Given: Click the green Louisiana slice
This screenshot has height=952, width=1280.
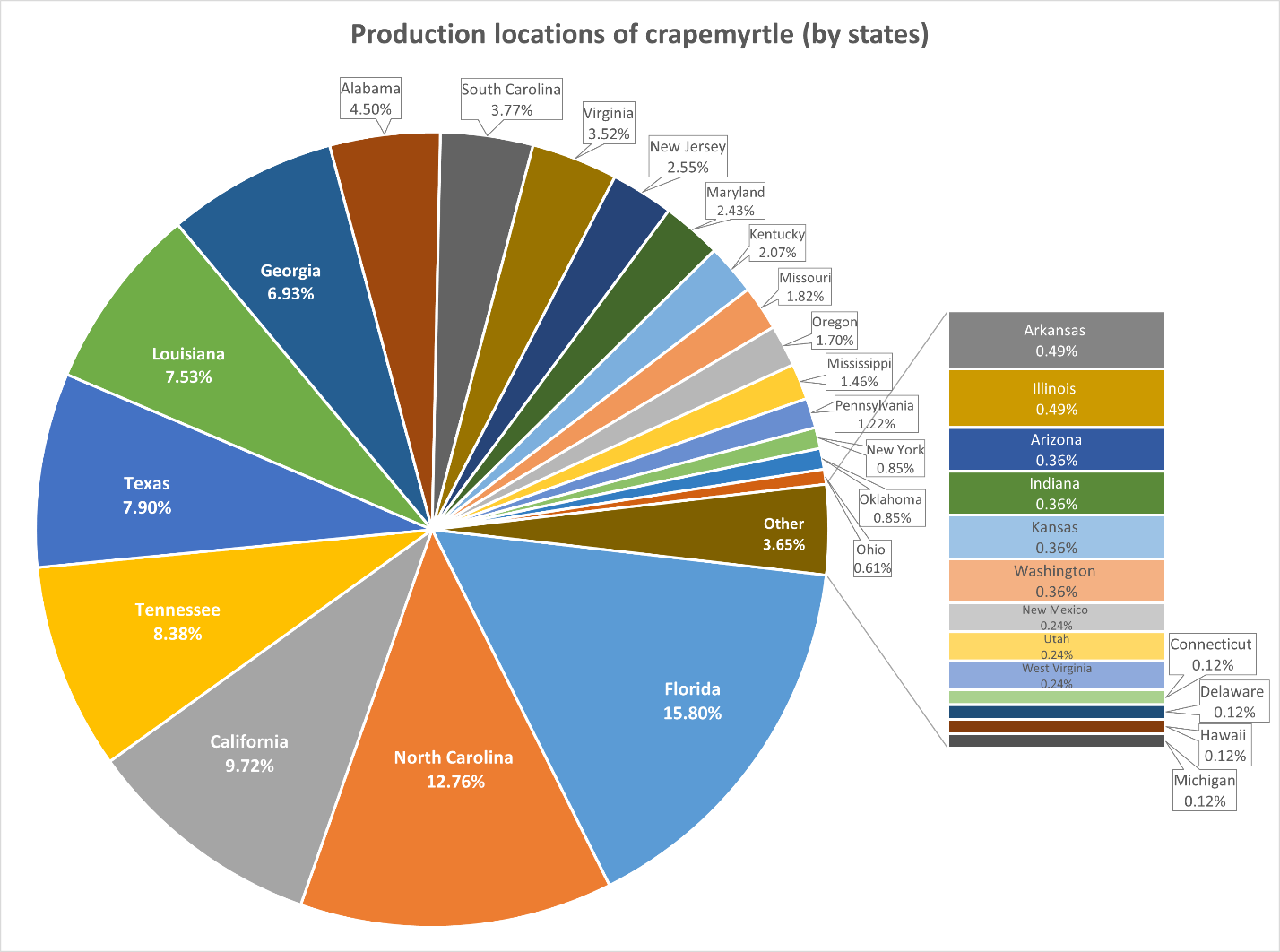Looking at the screenshot, I should tap(188, 365).
